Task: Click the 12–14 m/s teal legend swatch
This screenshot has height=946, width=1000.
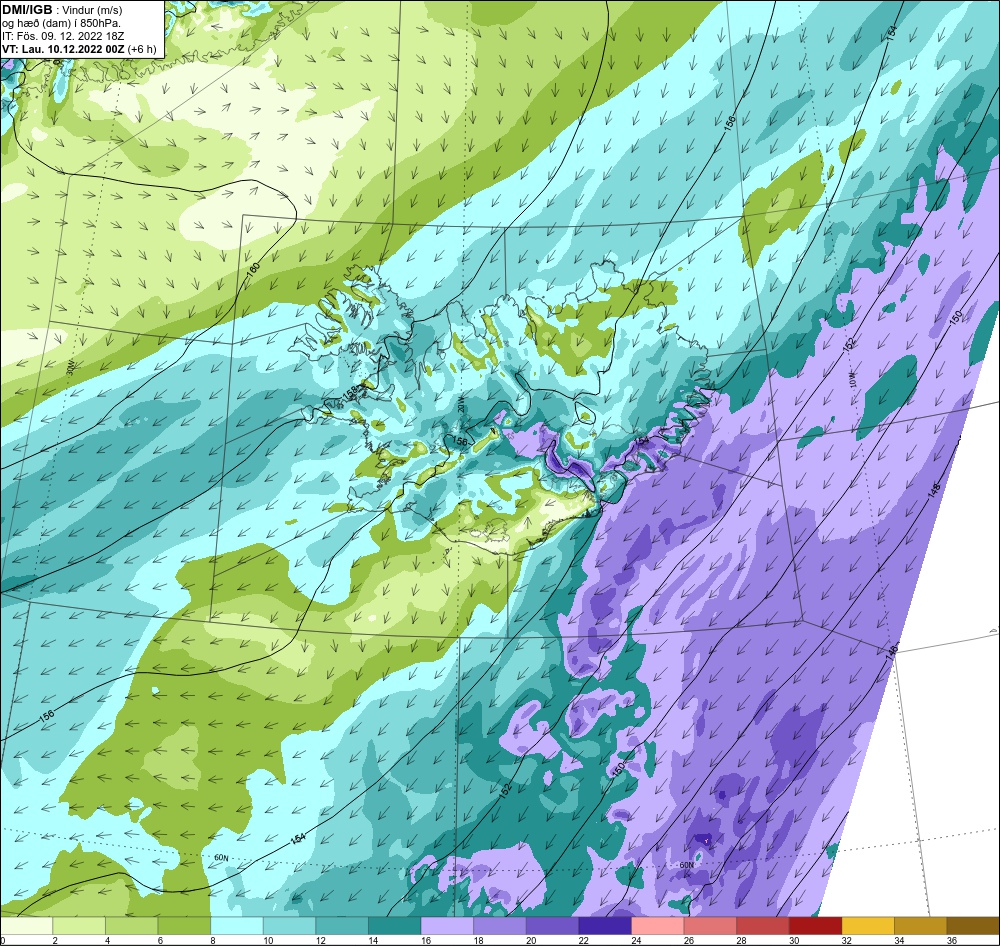Action: click(x=342, y=926)
